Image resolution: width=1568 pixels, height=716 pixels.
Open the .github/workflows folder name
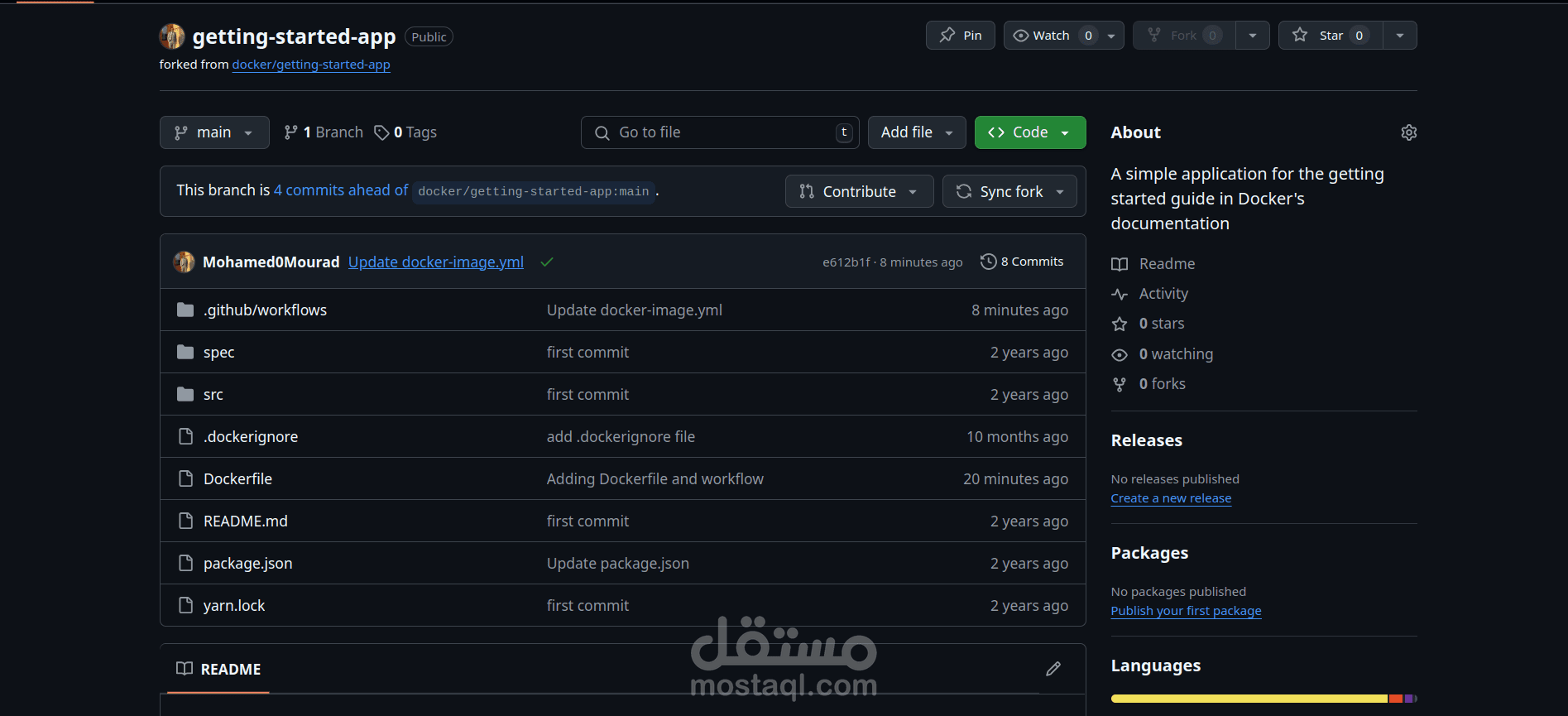click(x=265, y=310)
